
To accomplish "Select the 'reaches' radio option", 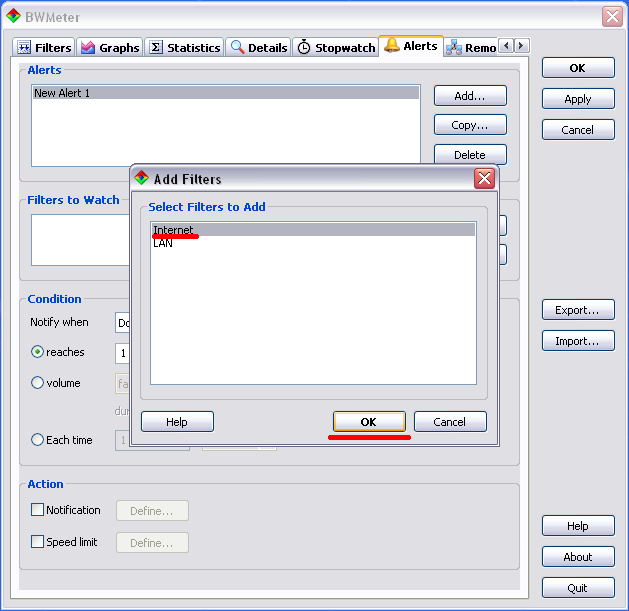I will pos(38,352).
